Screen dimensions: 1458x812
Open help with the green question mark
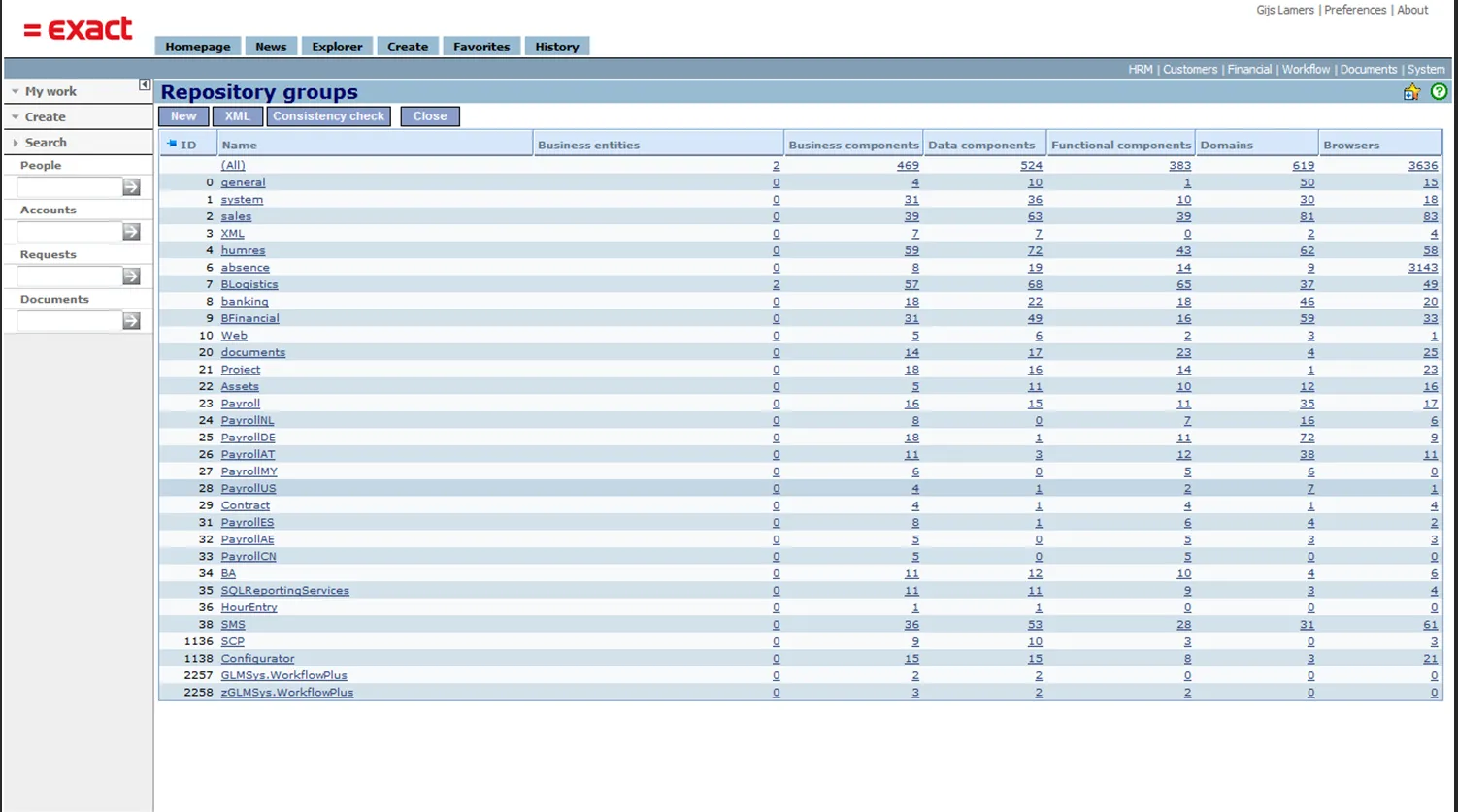tap(1439, 91)
